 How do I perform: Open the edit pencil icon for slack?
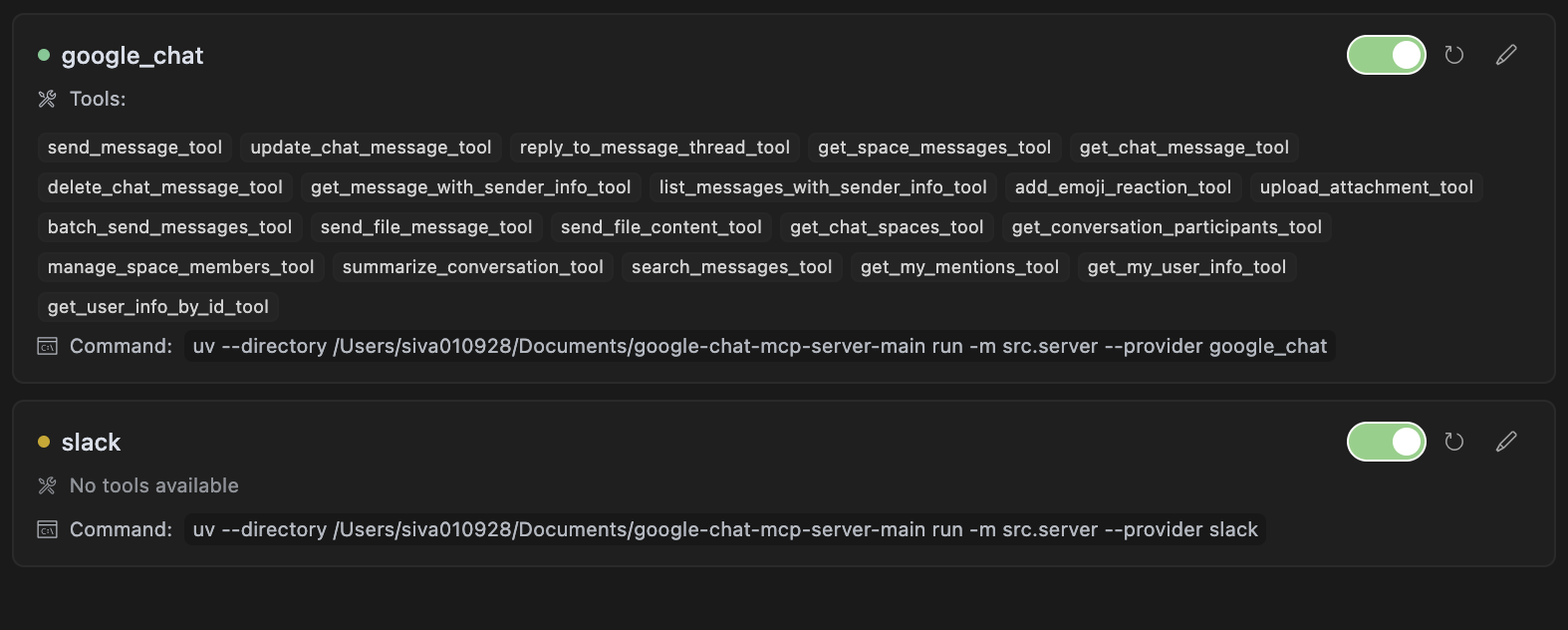point(1505,441)
